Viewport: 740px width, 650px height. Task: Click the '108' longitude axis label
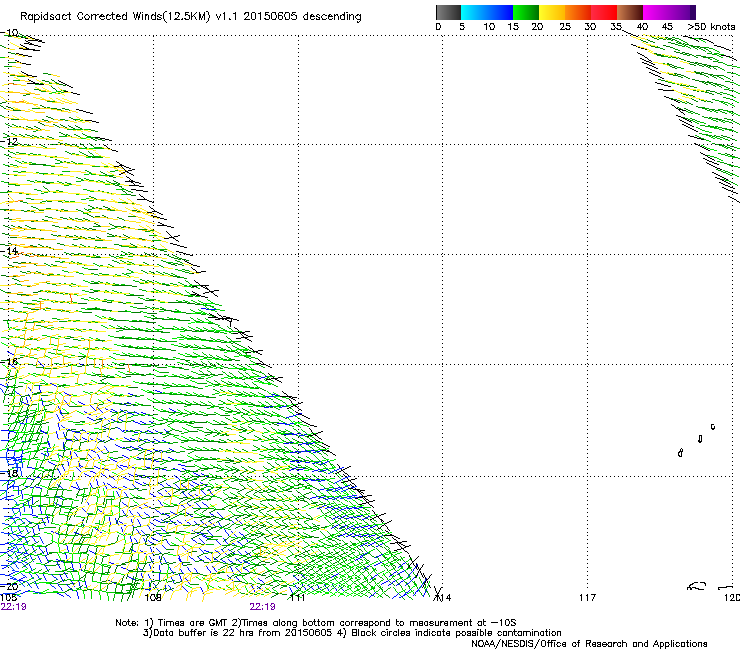click(153, 598)
